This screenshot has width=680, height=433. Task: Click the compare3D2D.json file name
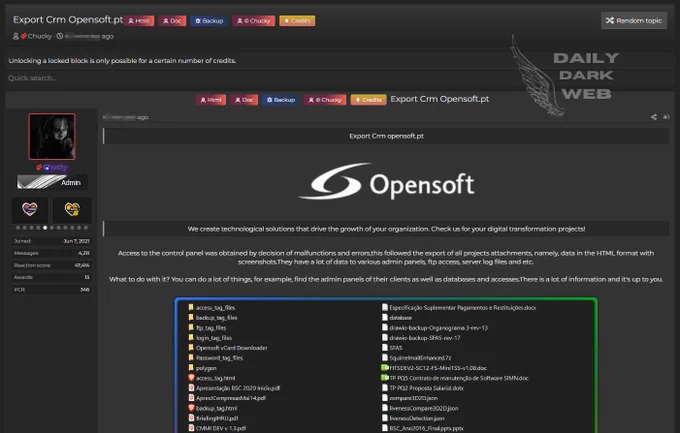pos(413,398)
